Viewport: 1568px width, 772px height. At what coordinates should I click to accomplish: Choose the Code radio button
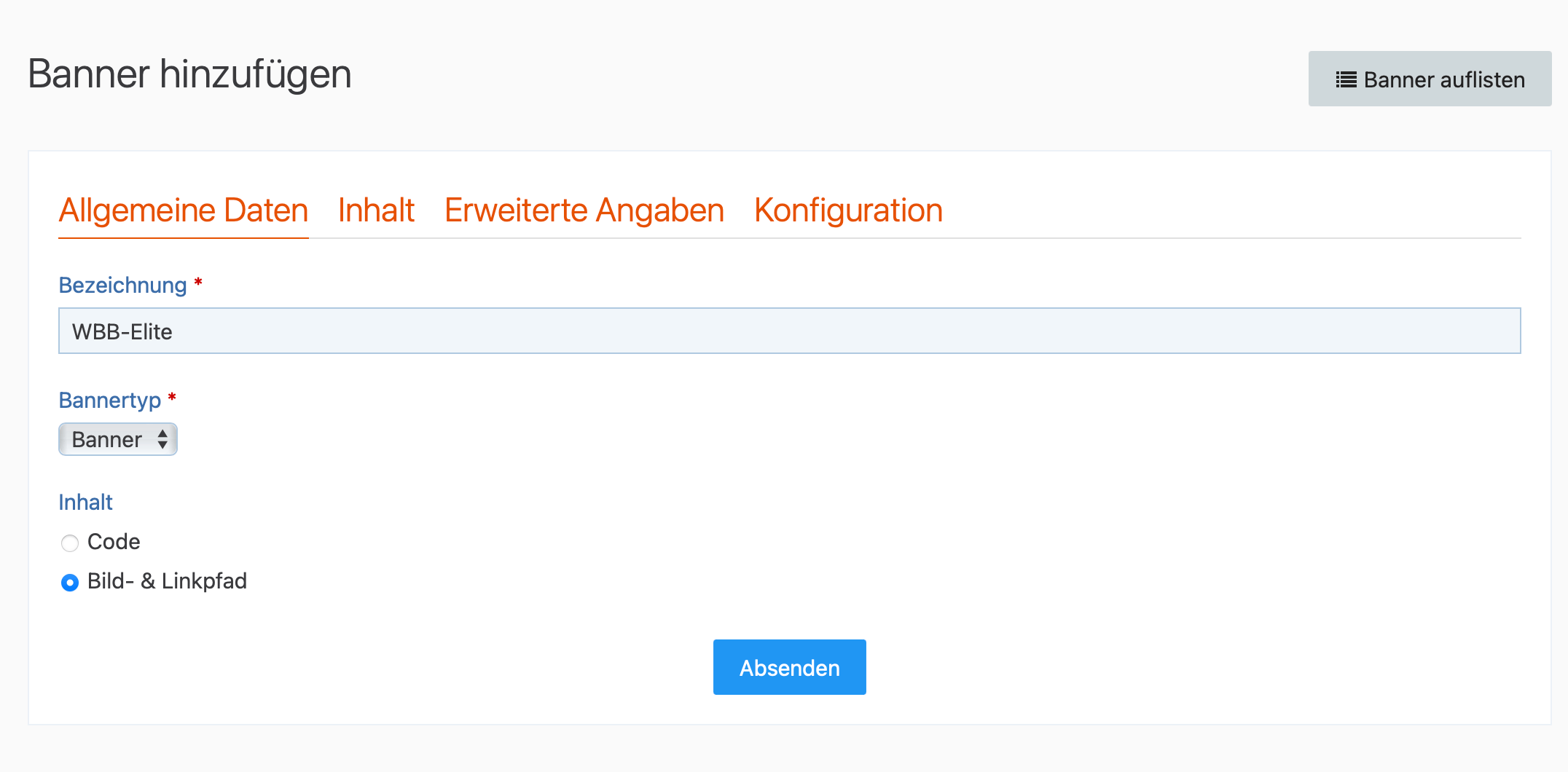click(70, 543)
